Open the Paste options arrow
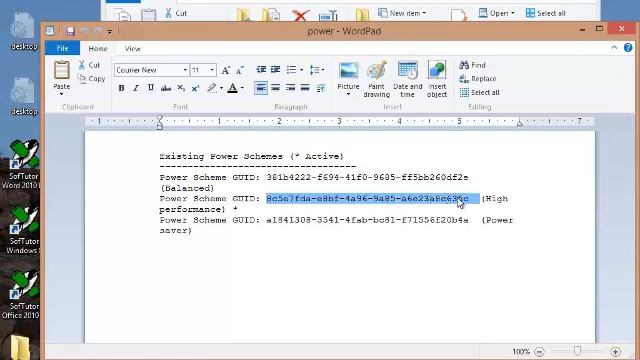This screenshot has width=640, height=360. [62, 94]
